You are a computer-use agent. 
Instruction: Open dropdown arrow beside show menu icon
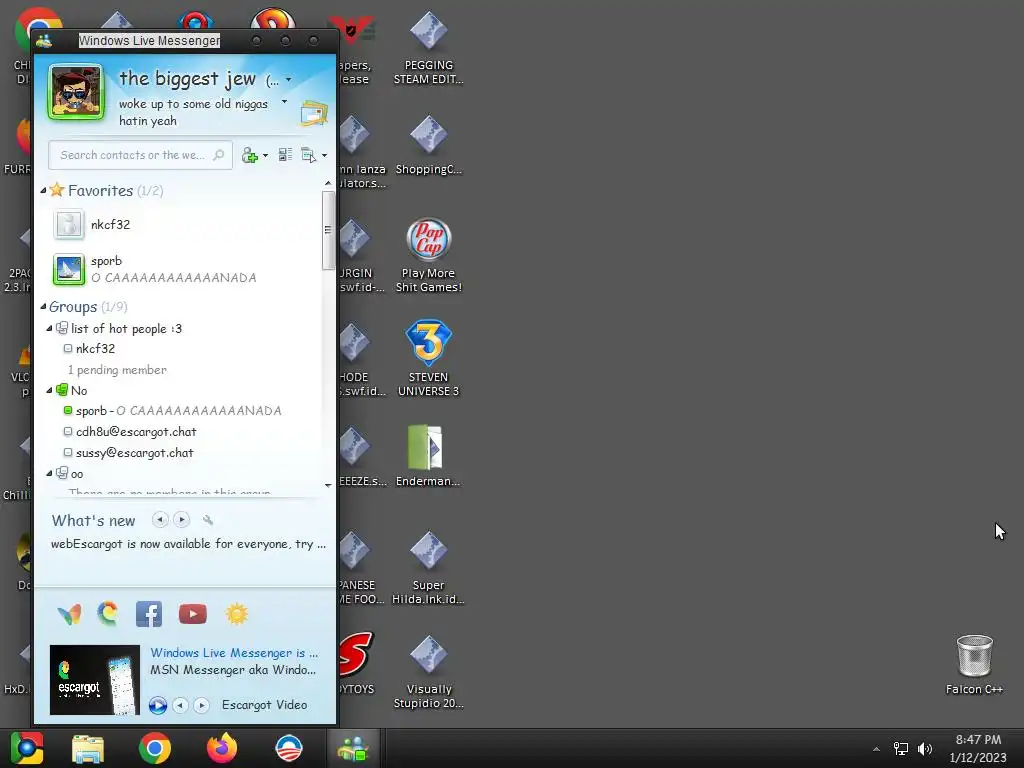point(324,155)
